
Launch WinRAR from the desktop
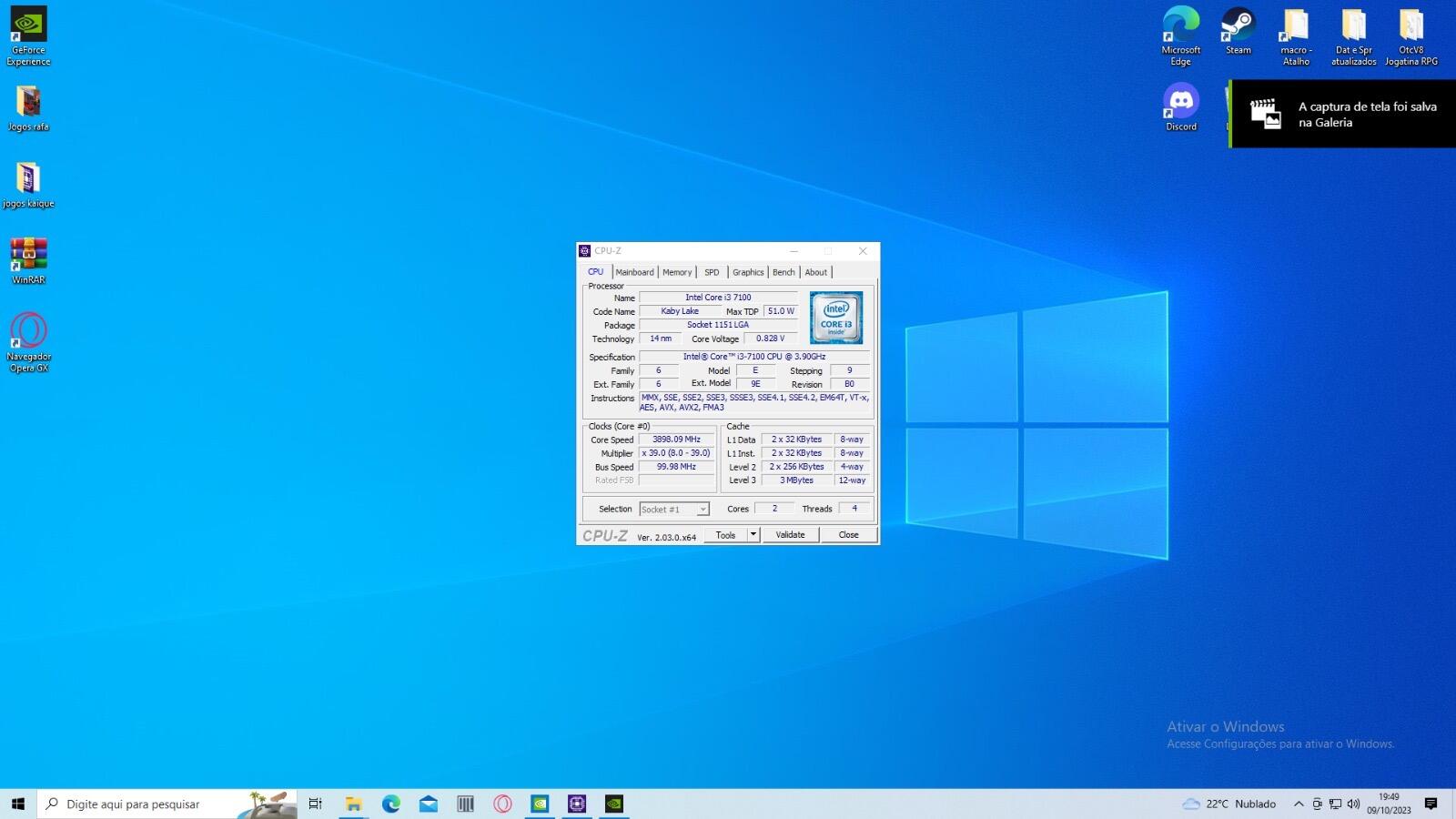pyautogui.click(x=28, y=261)
